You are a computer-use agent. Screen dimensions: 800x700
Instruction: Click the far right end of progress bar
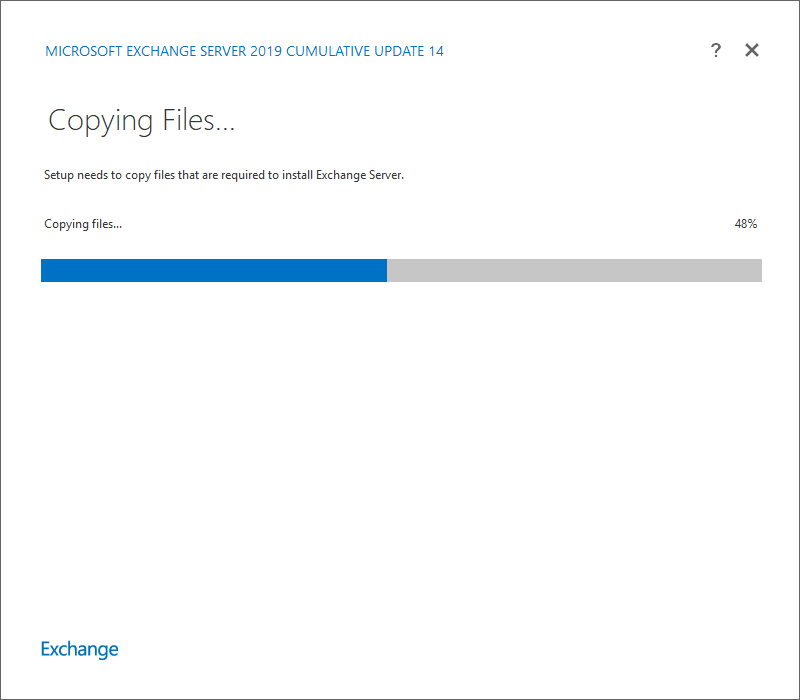tap(757, 270)
